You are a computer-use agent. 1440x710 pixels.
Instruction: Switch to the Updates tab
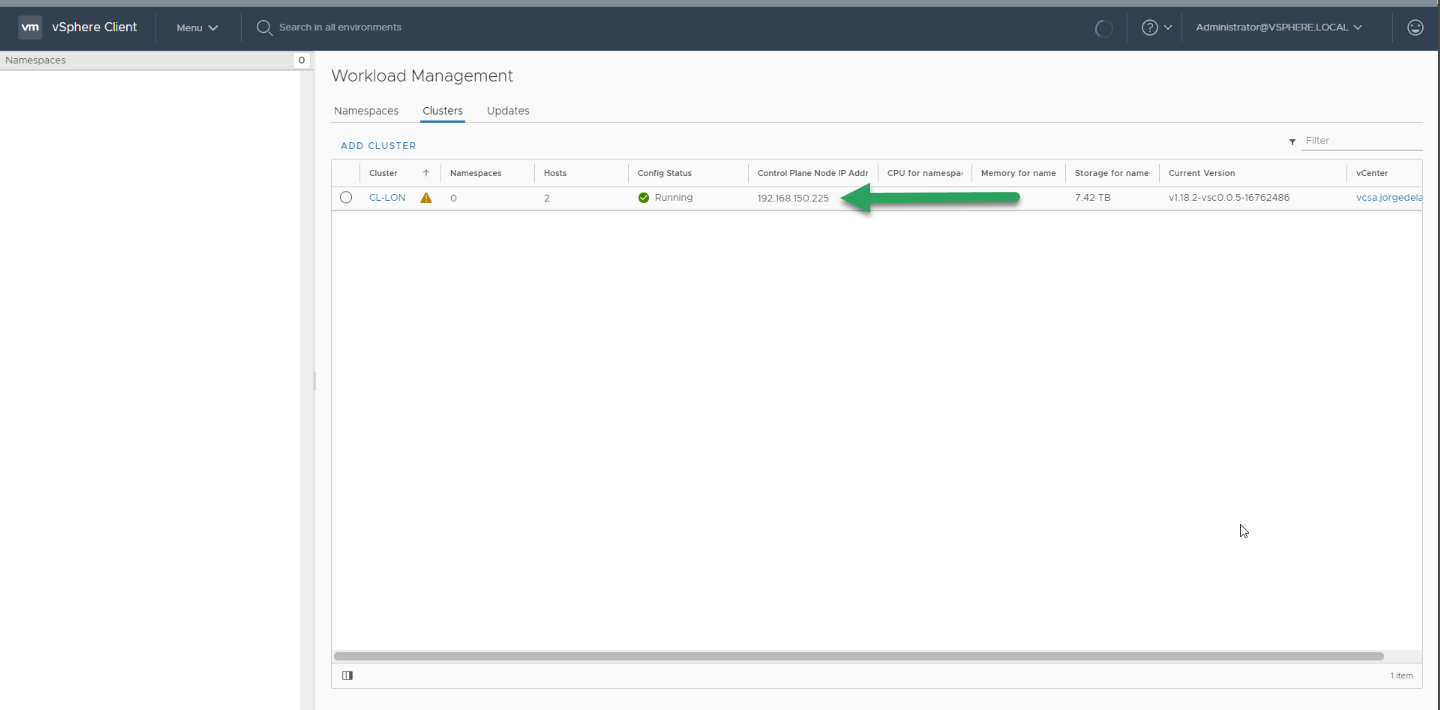click(508, 111)
